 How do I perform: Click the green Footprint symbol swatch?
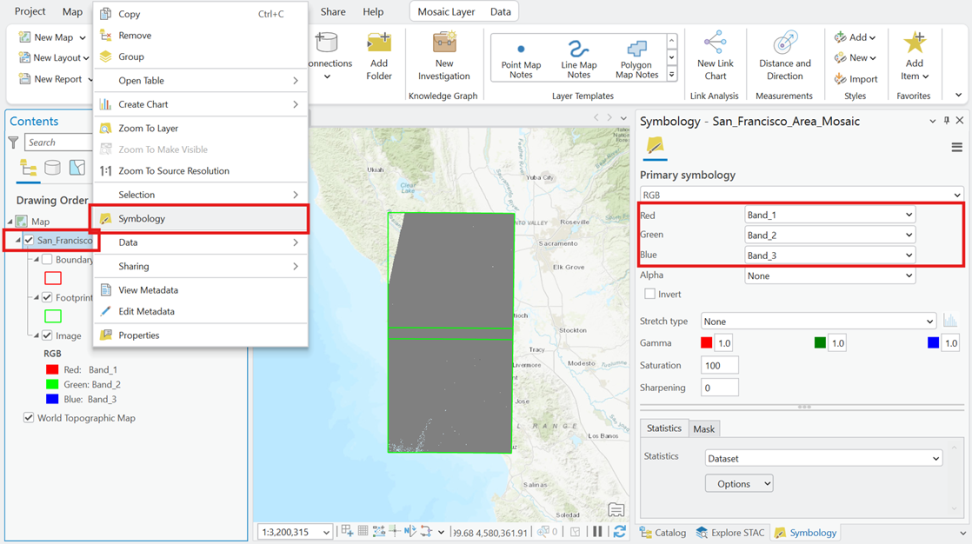click(53, 316)
